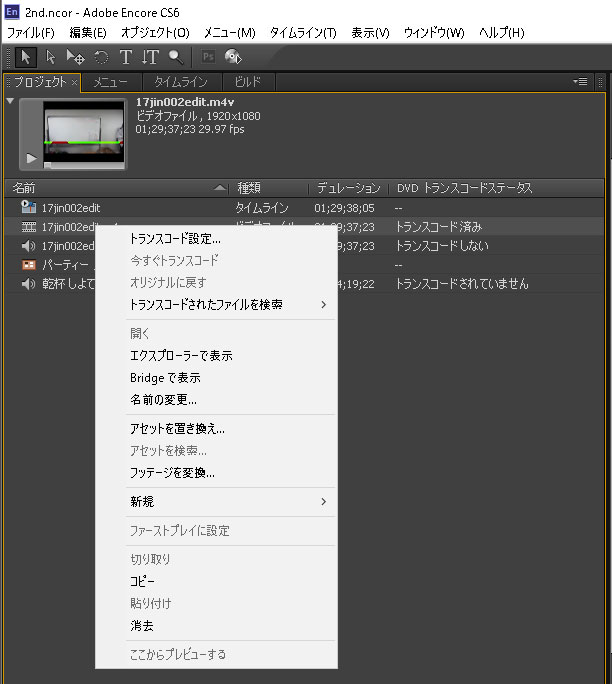Screen dimensions: 612x684
Task: Click the Preview disc icon
Action: [x=233, y=57]
